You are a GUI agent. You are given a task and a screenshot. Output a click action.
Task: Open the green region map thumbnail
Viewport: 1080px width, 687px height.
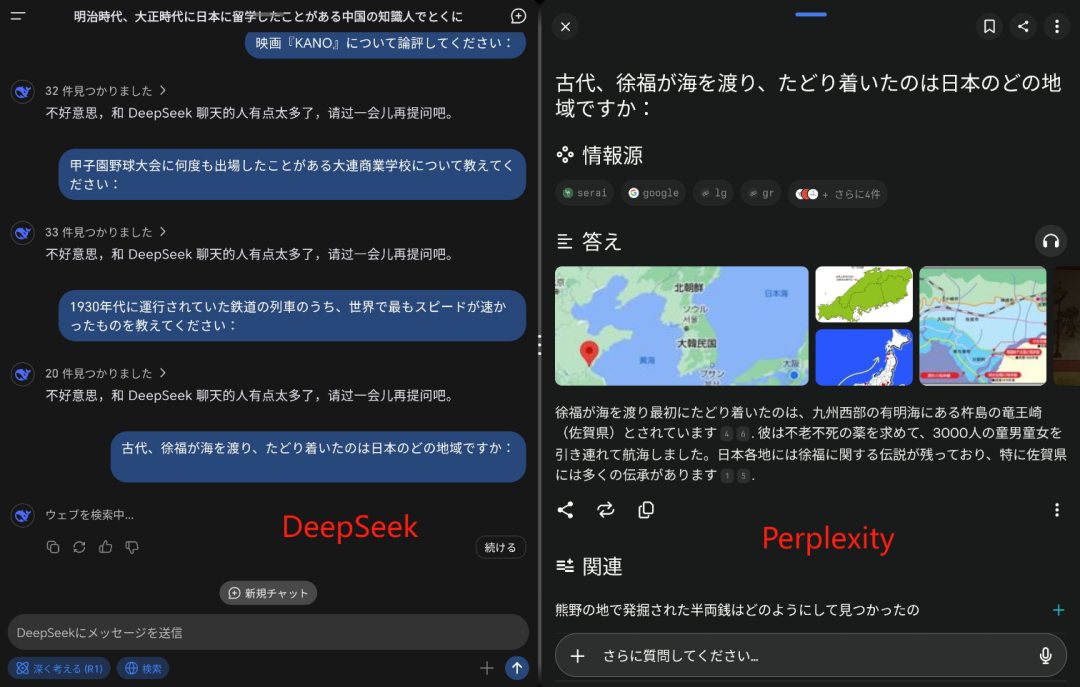click(864, 294)
